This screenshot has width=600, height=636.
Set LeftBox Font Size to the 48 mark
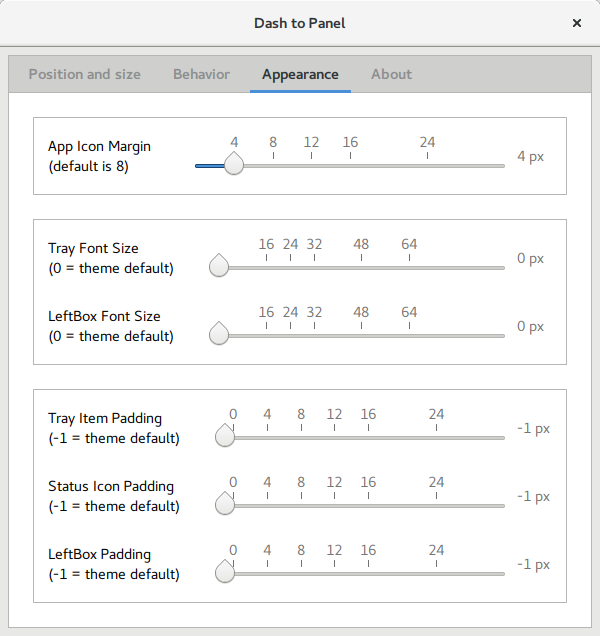(361, 335)
